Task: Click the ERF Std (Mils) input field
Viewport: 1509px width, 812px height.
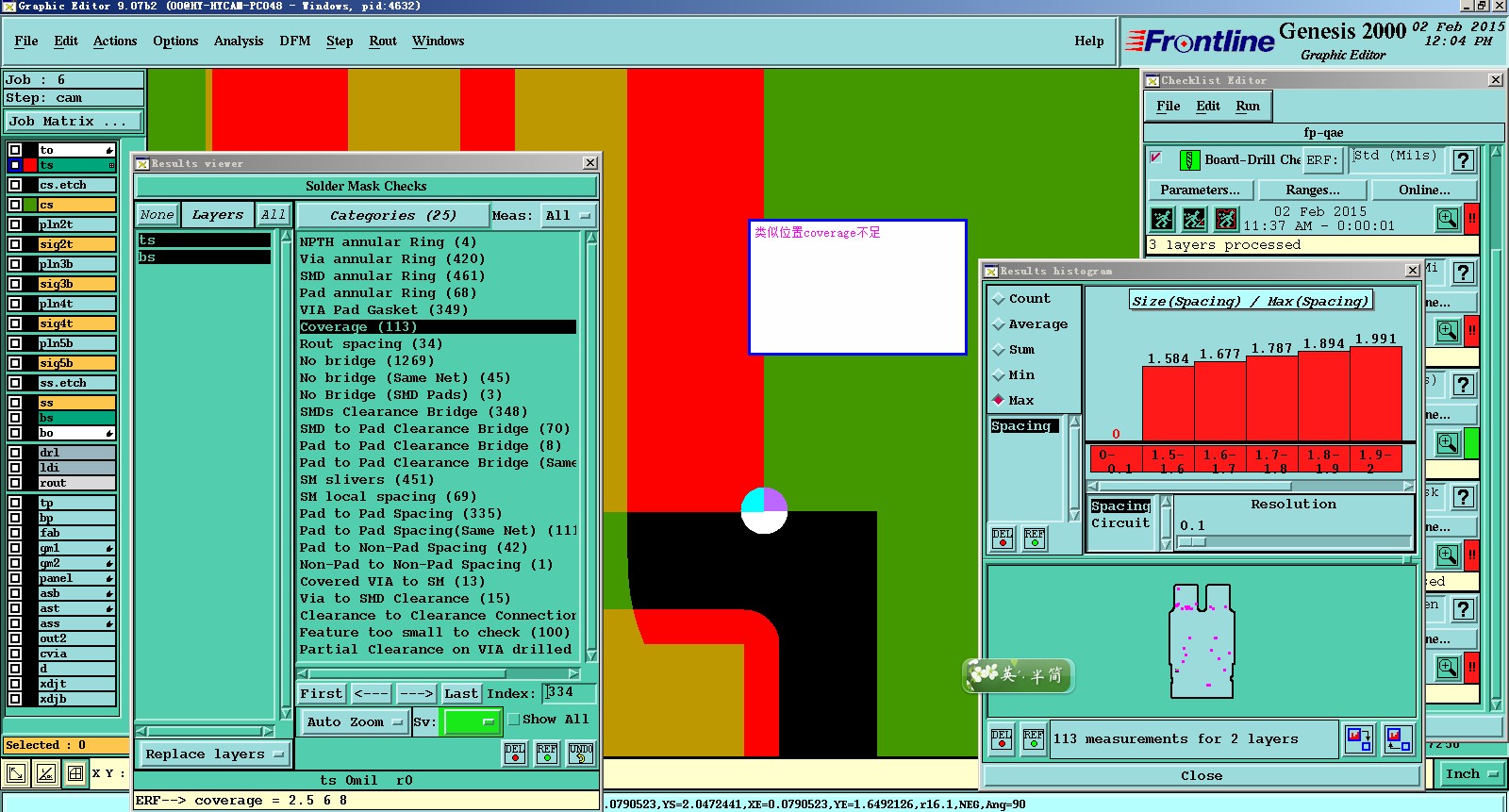Action: point(1396,160)
